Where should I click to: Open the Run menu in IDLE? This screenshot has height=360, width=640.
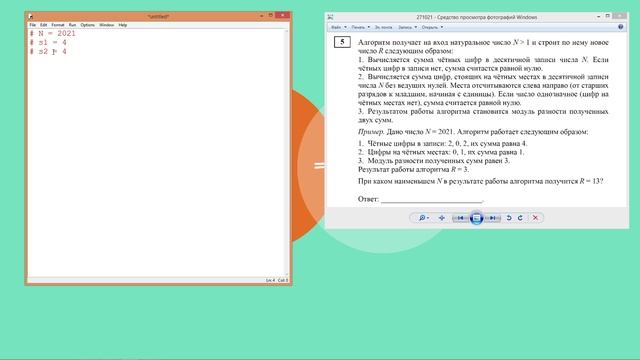[x=72, y=25]
